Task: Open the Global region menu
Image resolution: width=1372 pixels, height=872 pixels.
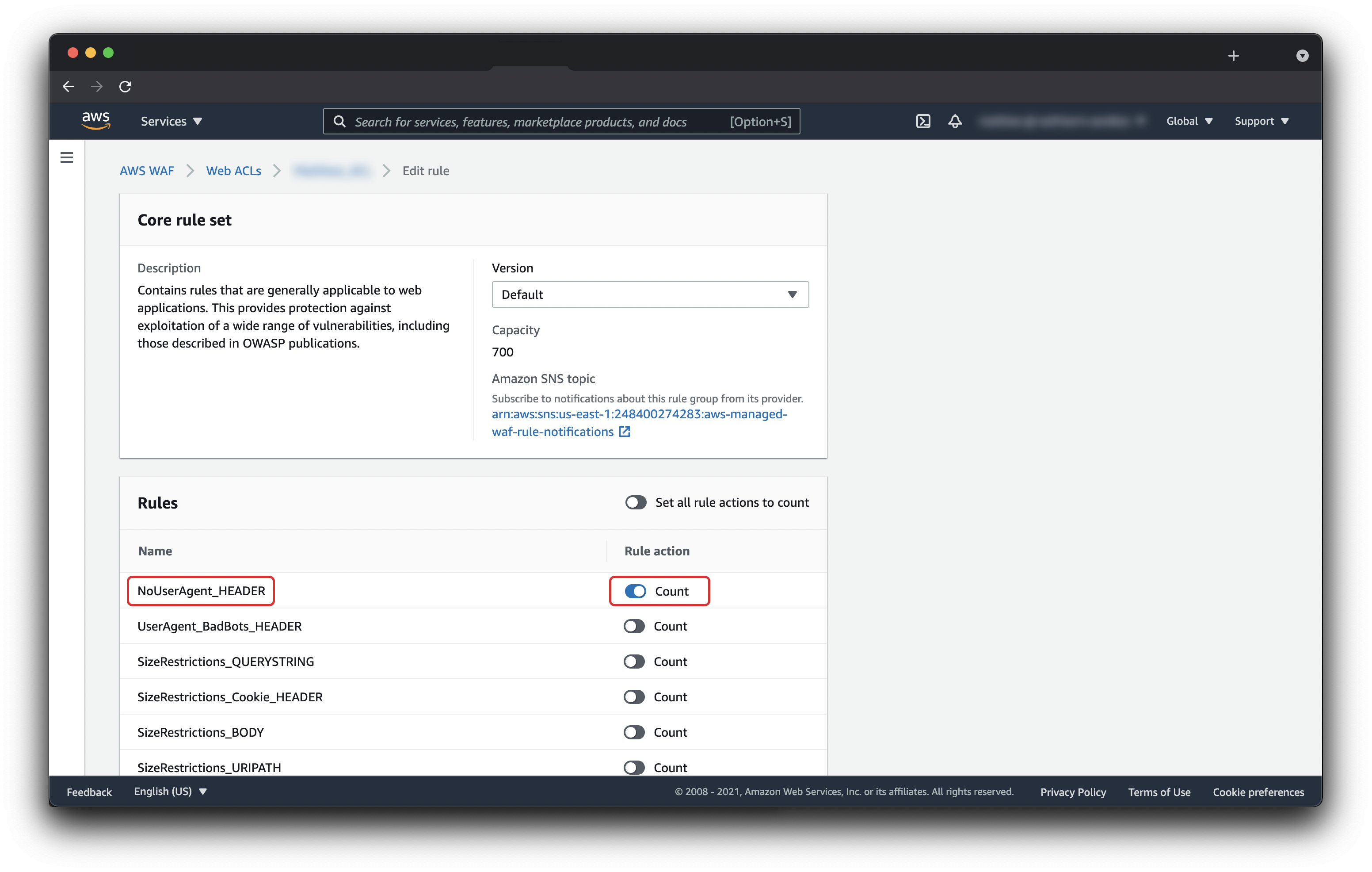Action: (x=1189, y=121)
